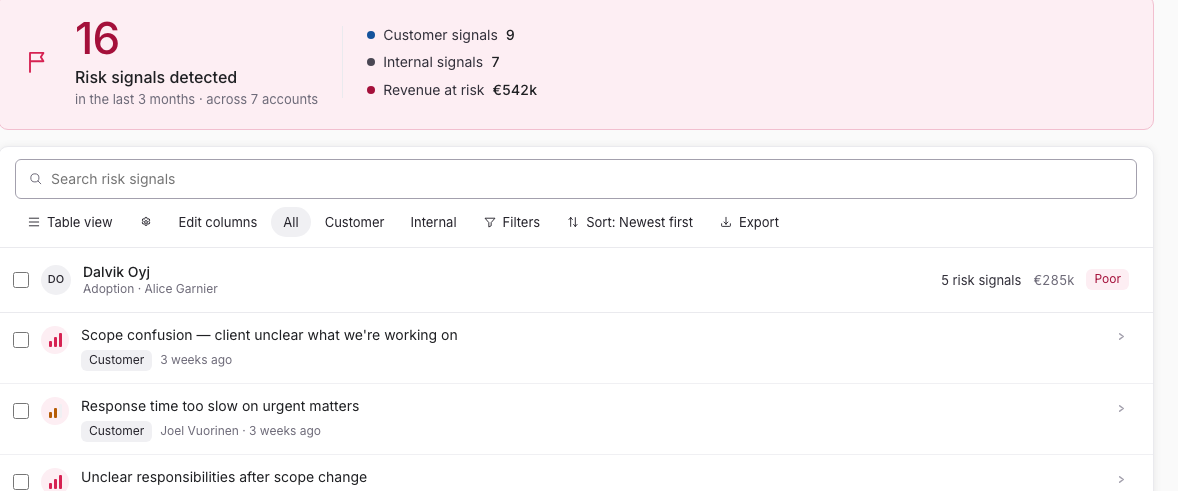Screen dimensions: 1178x491
Task: Click the blue Customer signals dot
Action: tap(371, 35)
